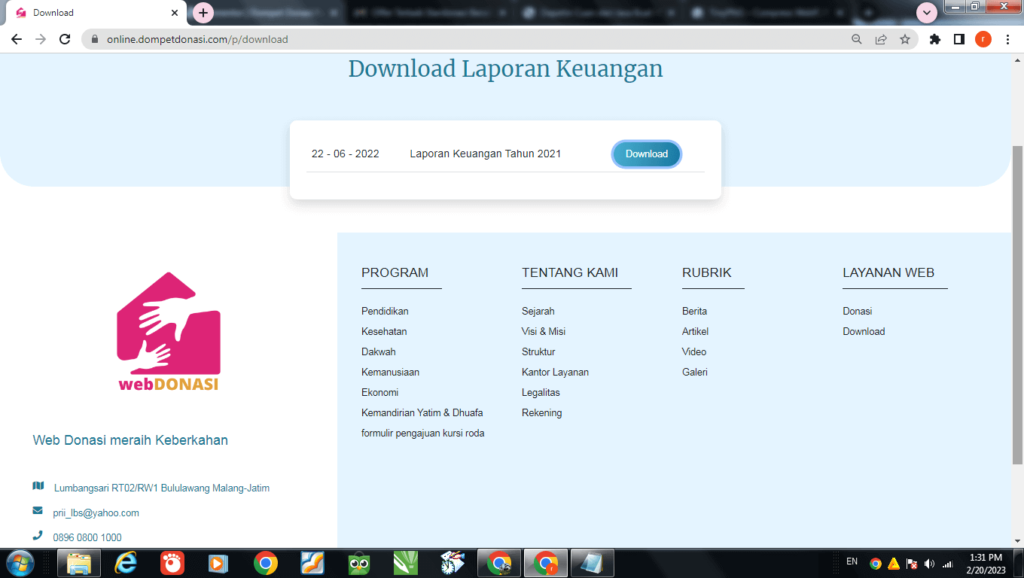Go back using the browser back arrow

click(x=16, y=40)
